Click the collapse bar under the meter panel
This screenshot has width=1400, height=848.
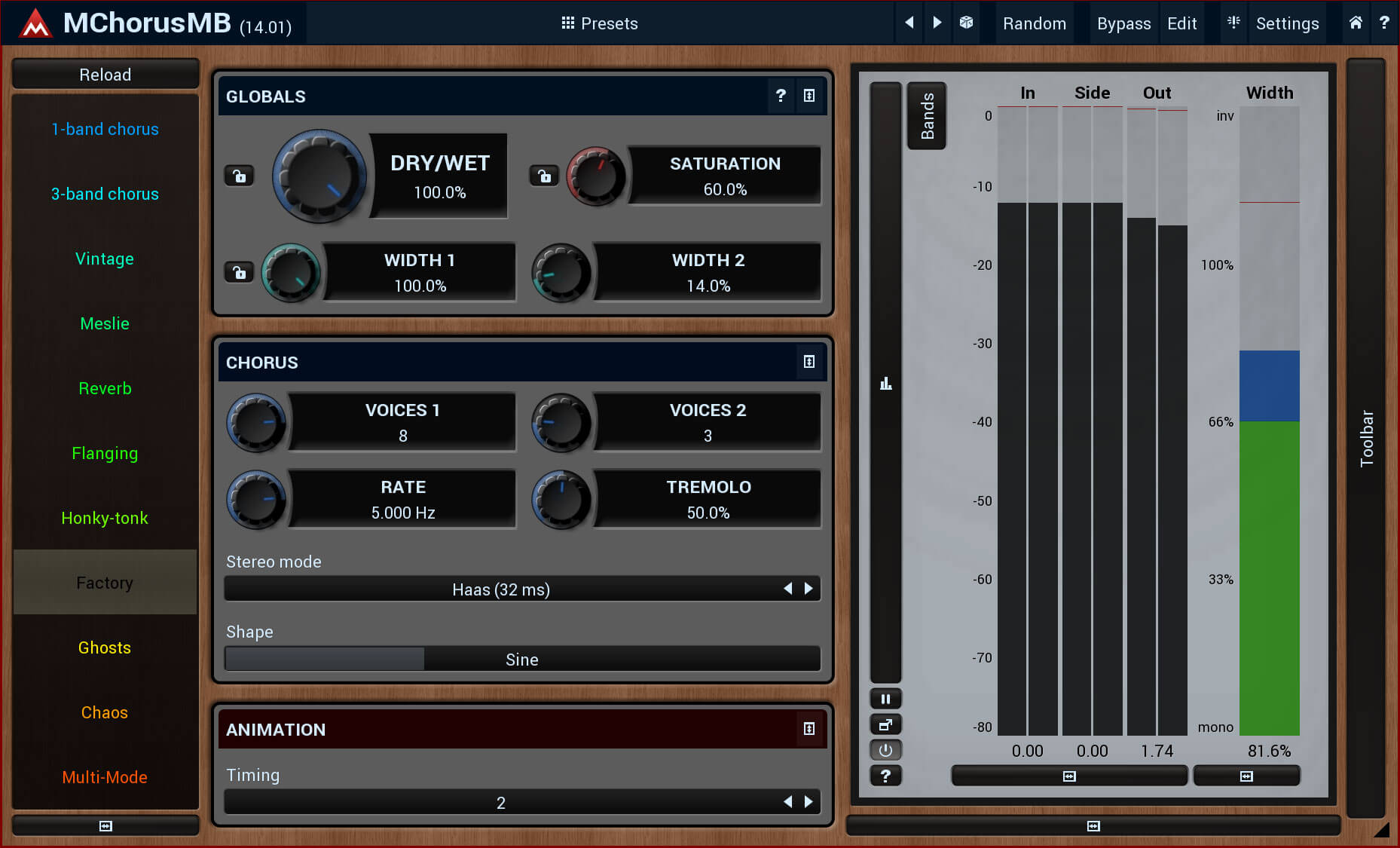1093,826
